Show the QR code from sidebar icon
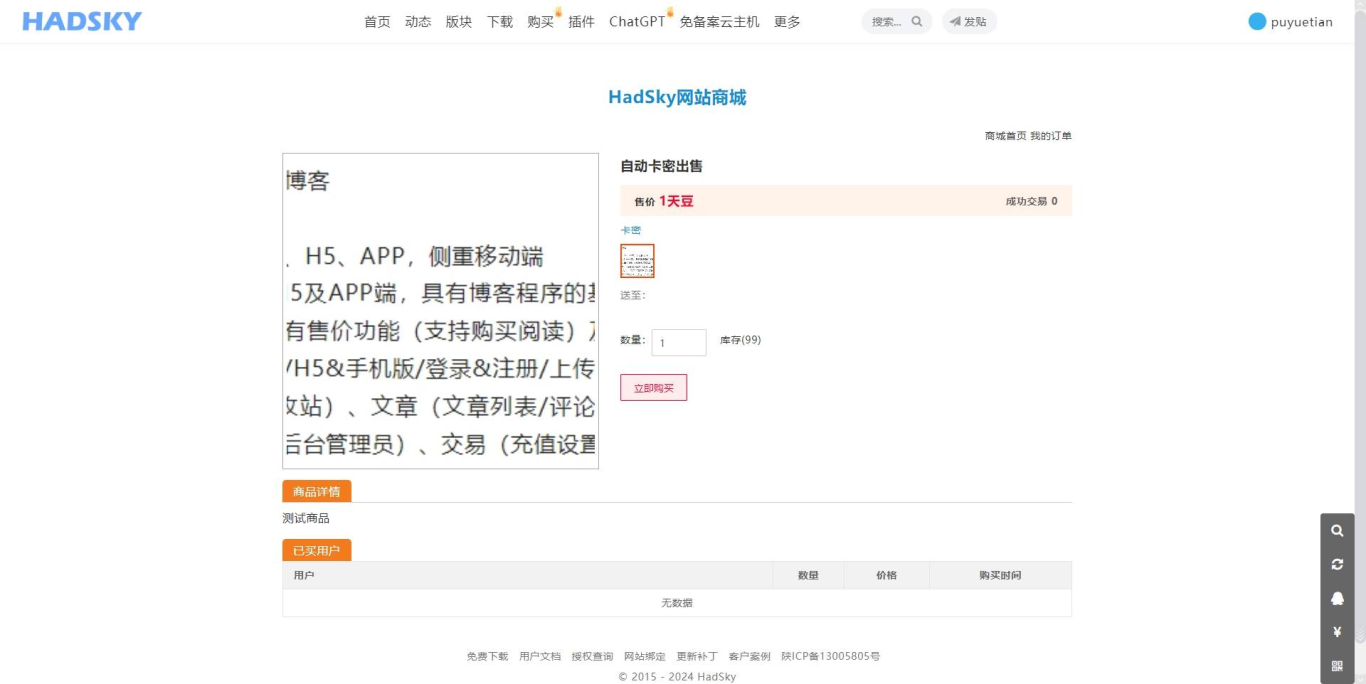1366x684 pixels. pos(1337,666)
